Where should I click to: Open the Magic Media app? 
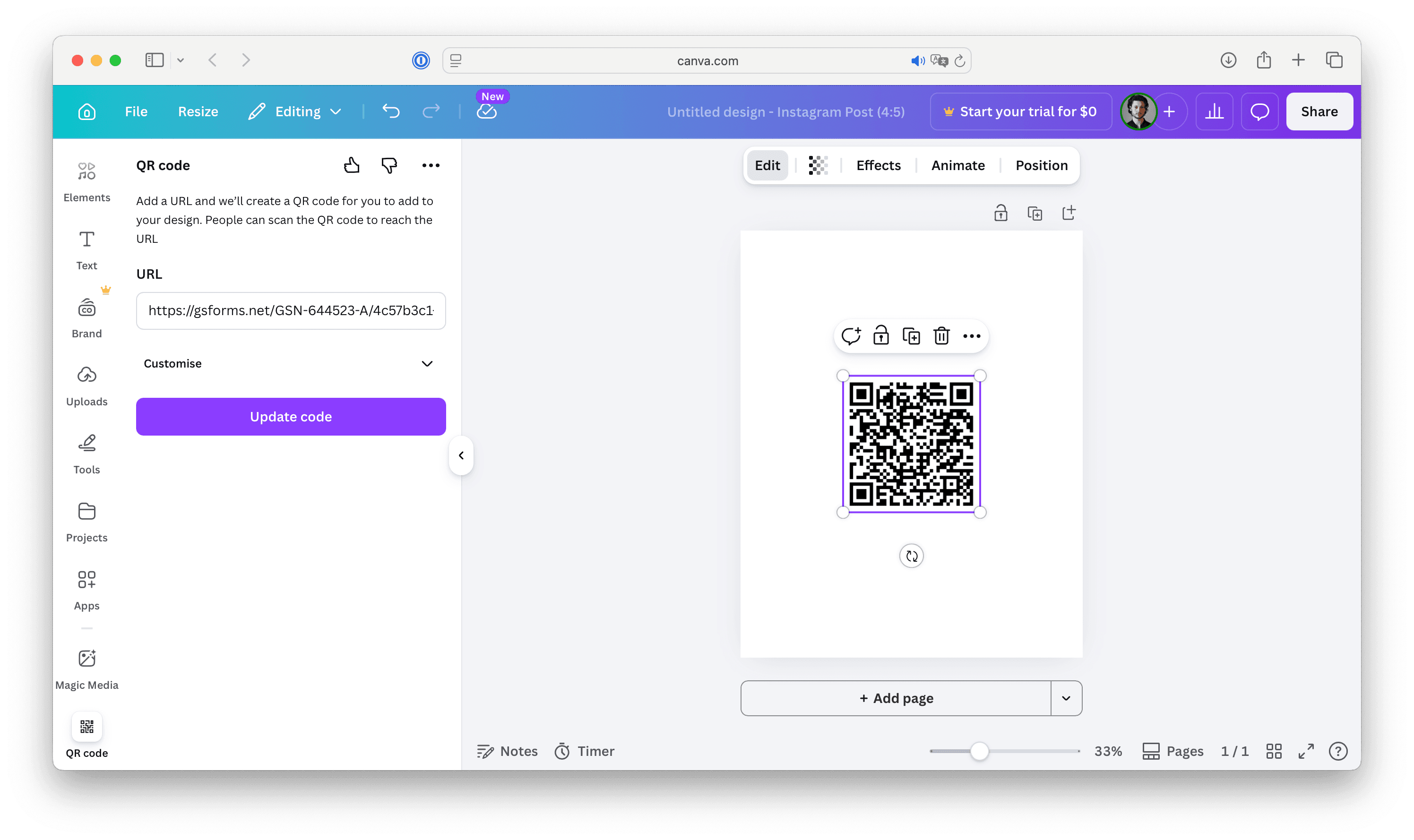point(86,669)
